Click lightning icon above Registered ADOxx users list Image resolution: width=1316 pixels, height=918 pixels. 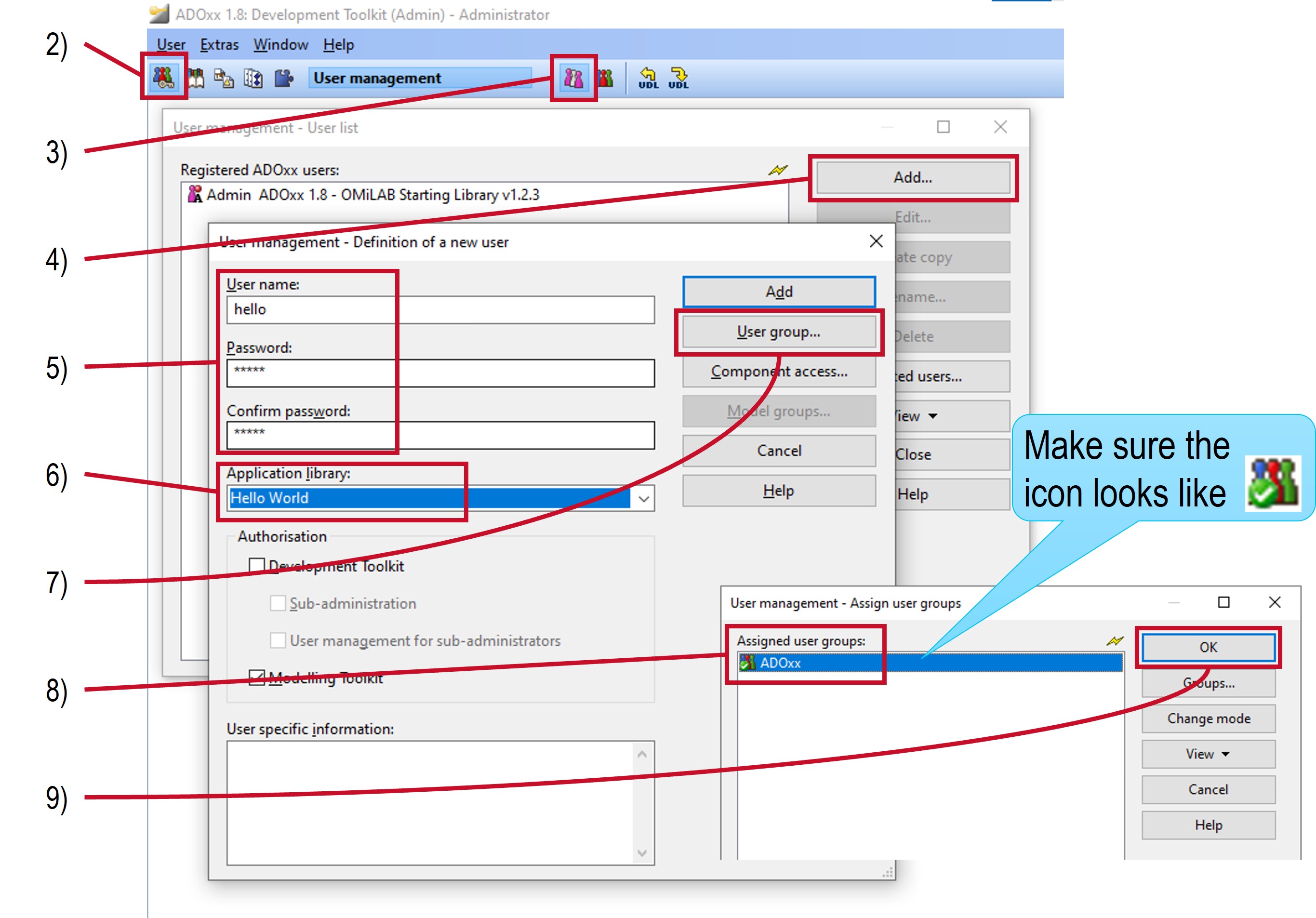pyautogui.click(x=778, y=170)
